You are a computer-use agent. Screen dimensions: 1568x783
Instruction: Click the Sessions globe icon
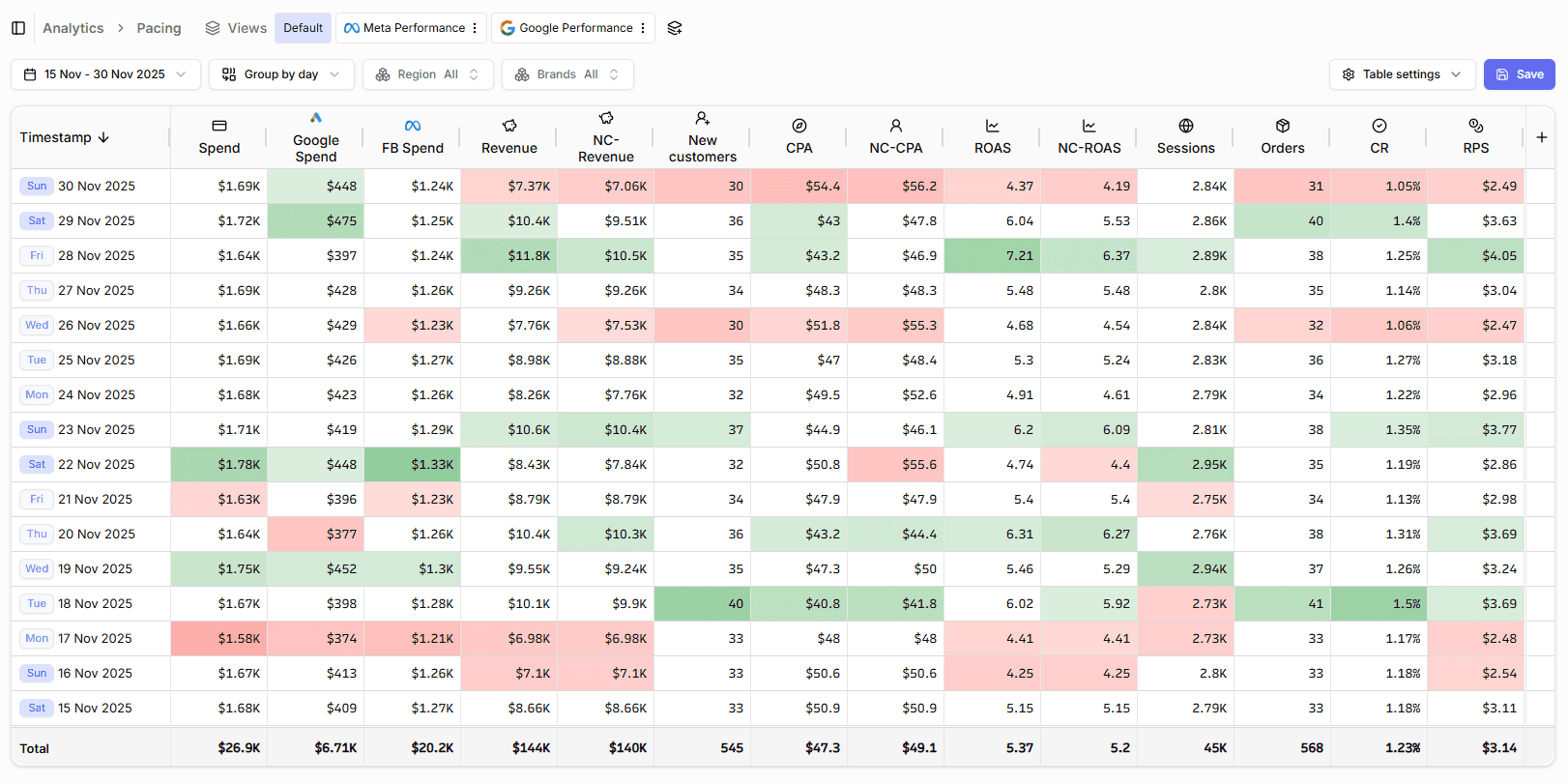click(1186, 126)
